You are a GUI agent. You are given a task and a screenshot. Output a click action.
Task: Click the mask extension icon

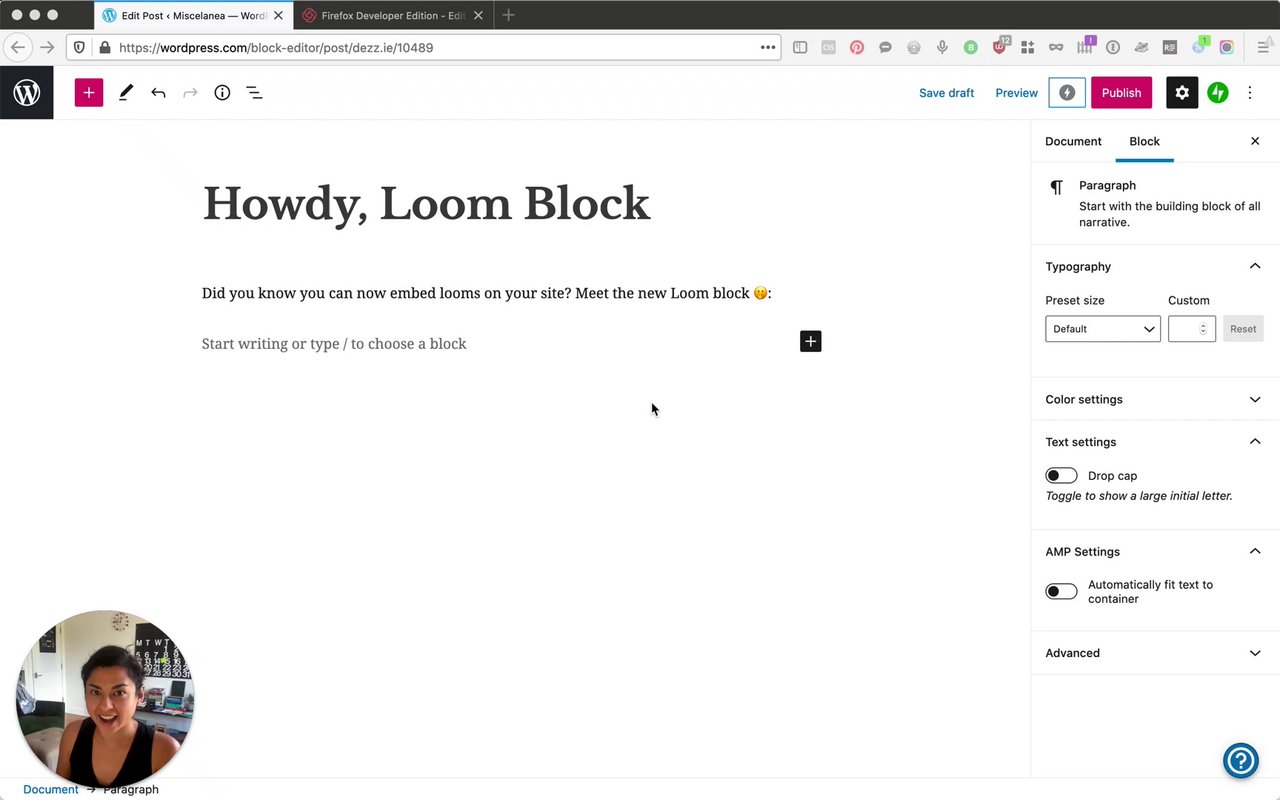point(1056,47)
